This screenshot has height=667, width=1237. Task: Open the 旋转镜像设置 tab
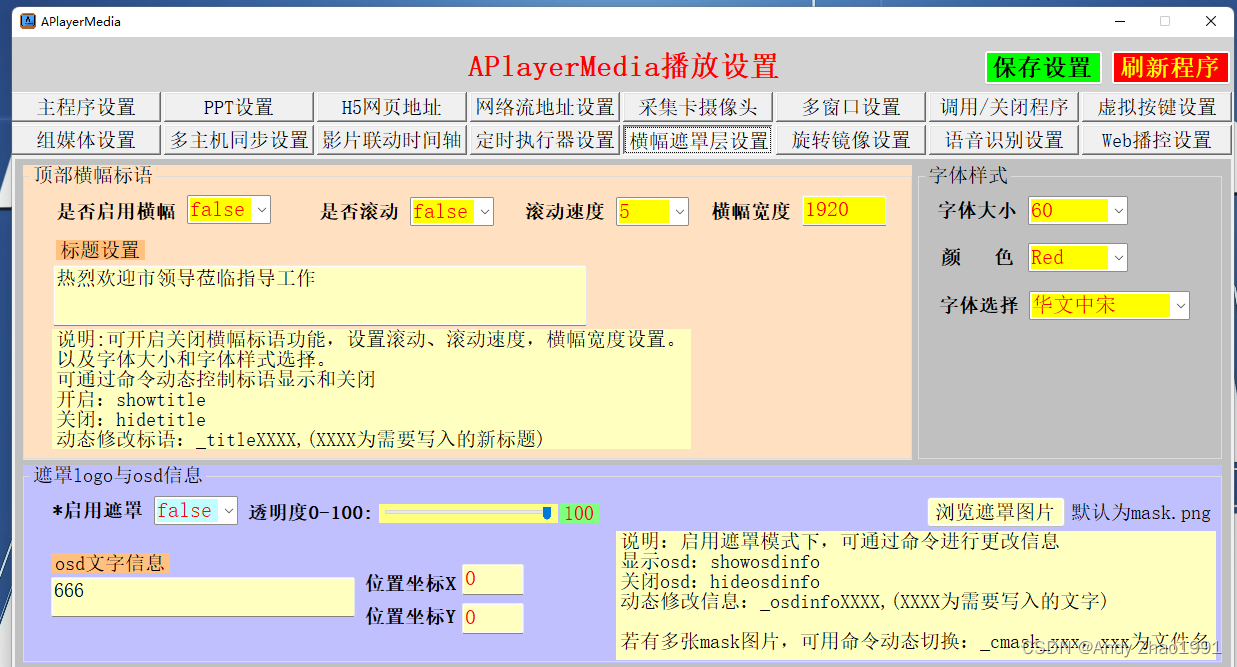point(851,140)
